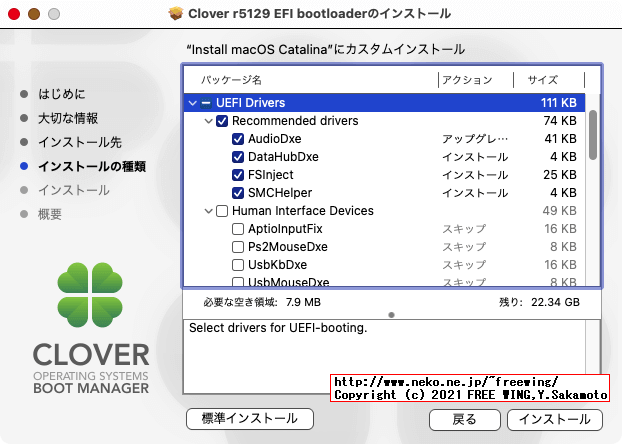622x444 pixels.
Task: Check the AptioInputFix checkbox
Action: tap(238, 229)
